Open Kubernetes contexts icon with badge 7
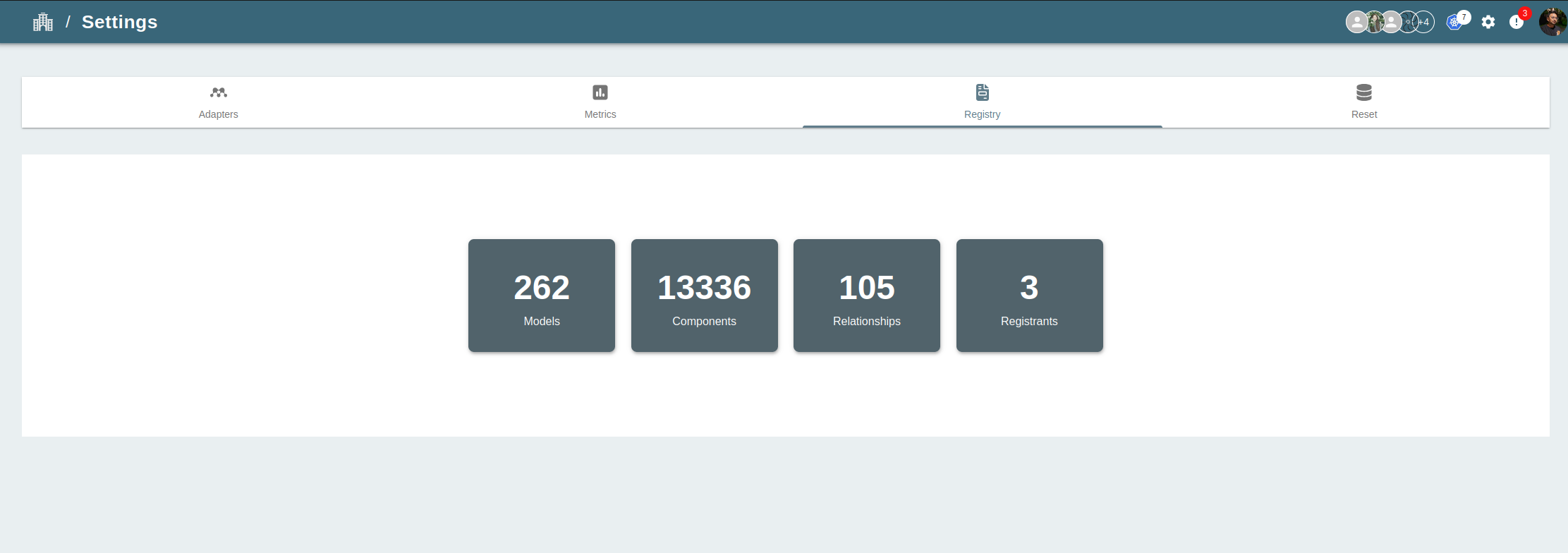This screenshot has height=553, width=1568. pos(1454,23)
